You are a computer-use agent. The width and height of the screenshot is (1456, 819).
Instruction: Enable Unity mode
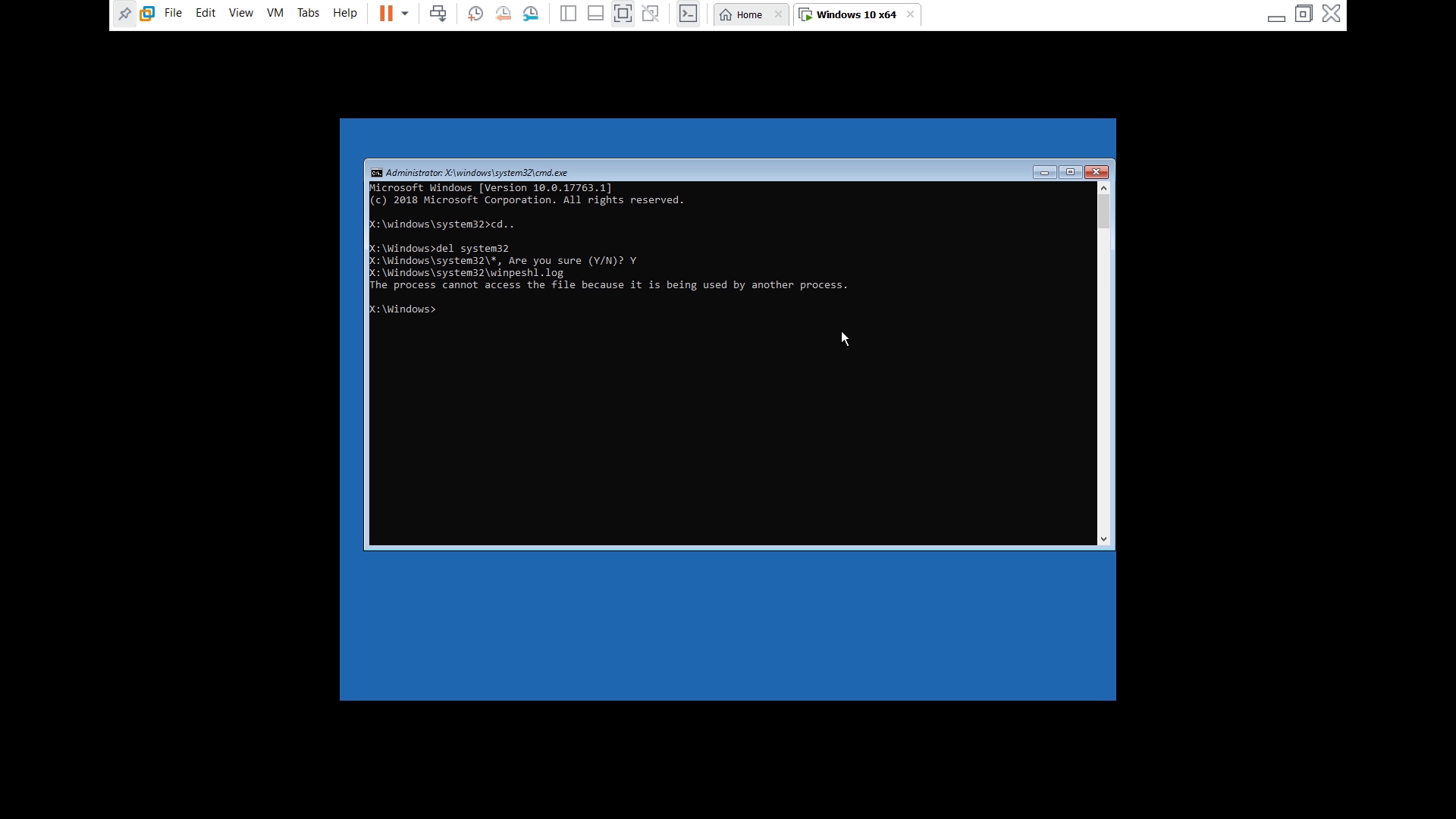click(x=651, y=14)
